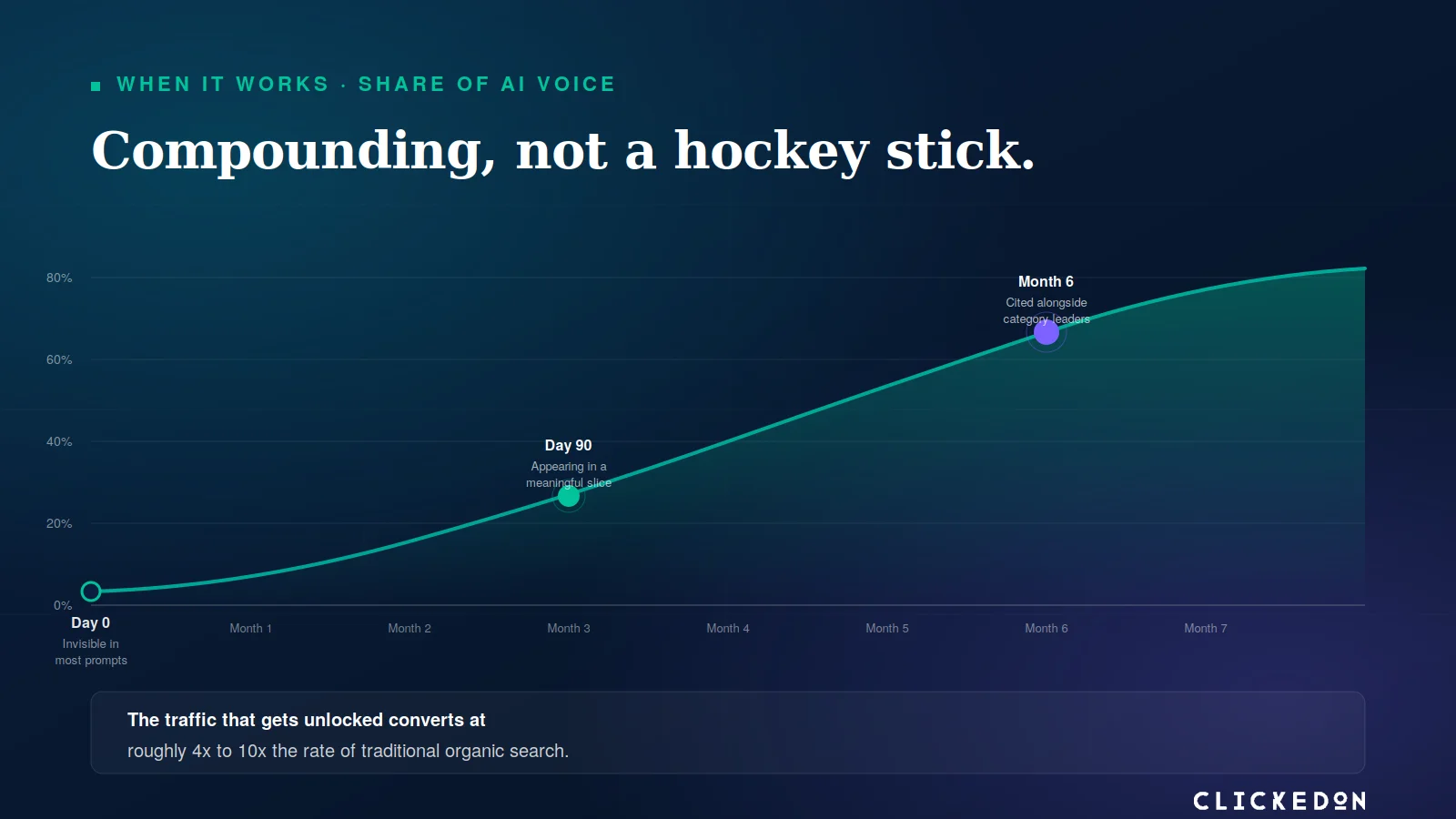Click the Month 1 x-axis label
This screenshot has width=1456, height=819.
click(x=250, y=628)
